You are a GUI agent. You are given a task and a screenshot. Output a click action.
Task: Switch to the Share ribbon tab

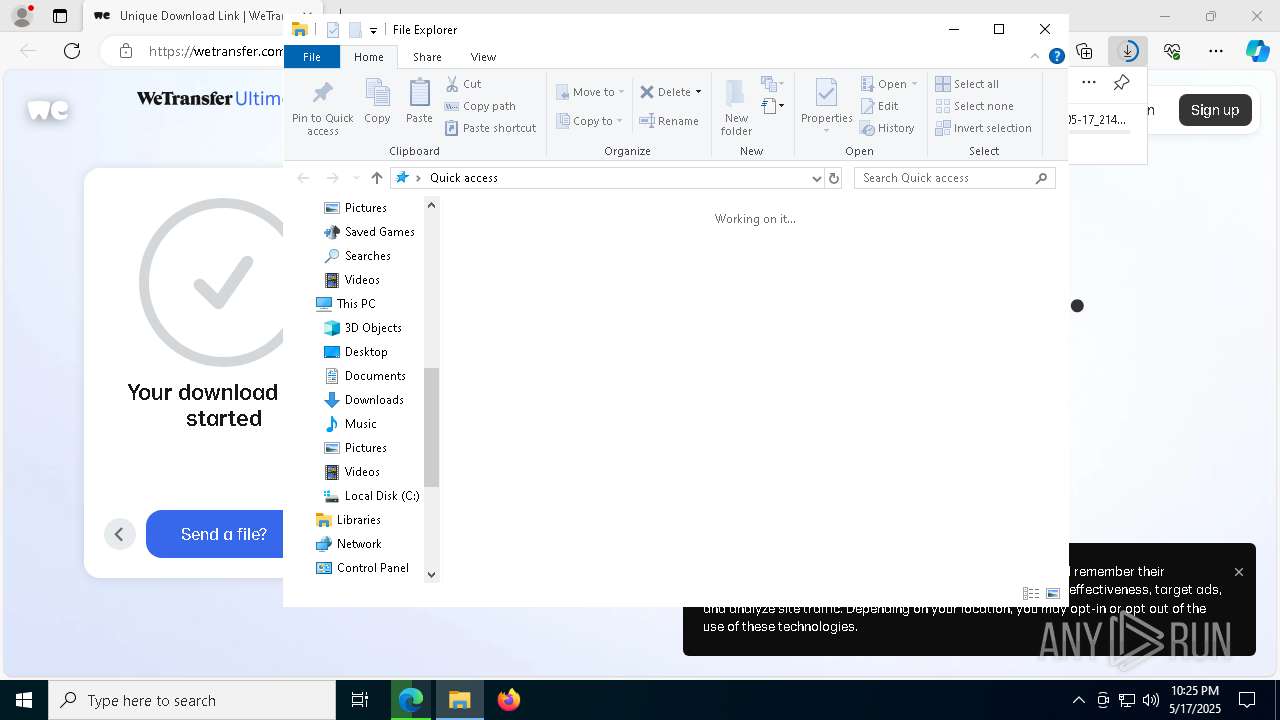pos(427,57)
